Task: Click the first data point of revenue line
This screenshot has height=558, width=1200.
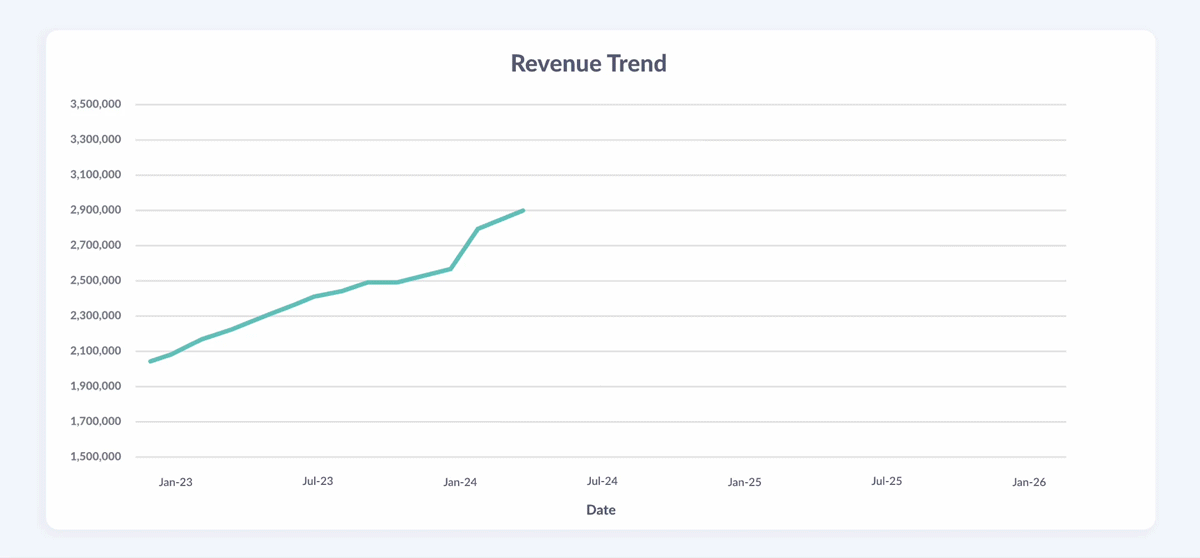Action: click(x=150, y=361)
